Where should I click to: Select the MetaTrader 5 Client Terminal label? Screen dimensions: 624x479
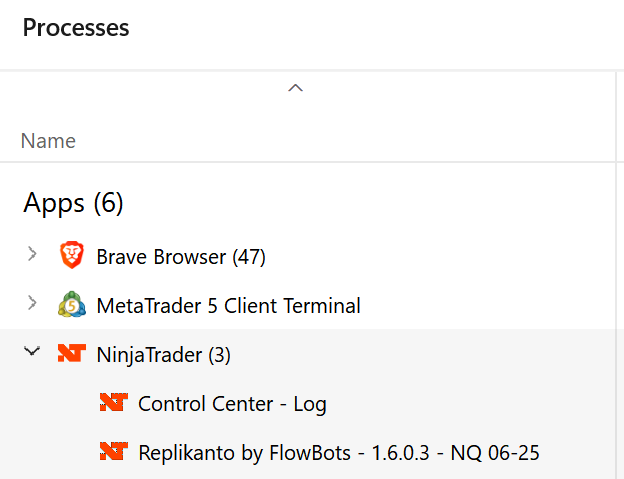tap(228, 305)
